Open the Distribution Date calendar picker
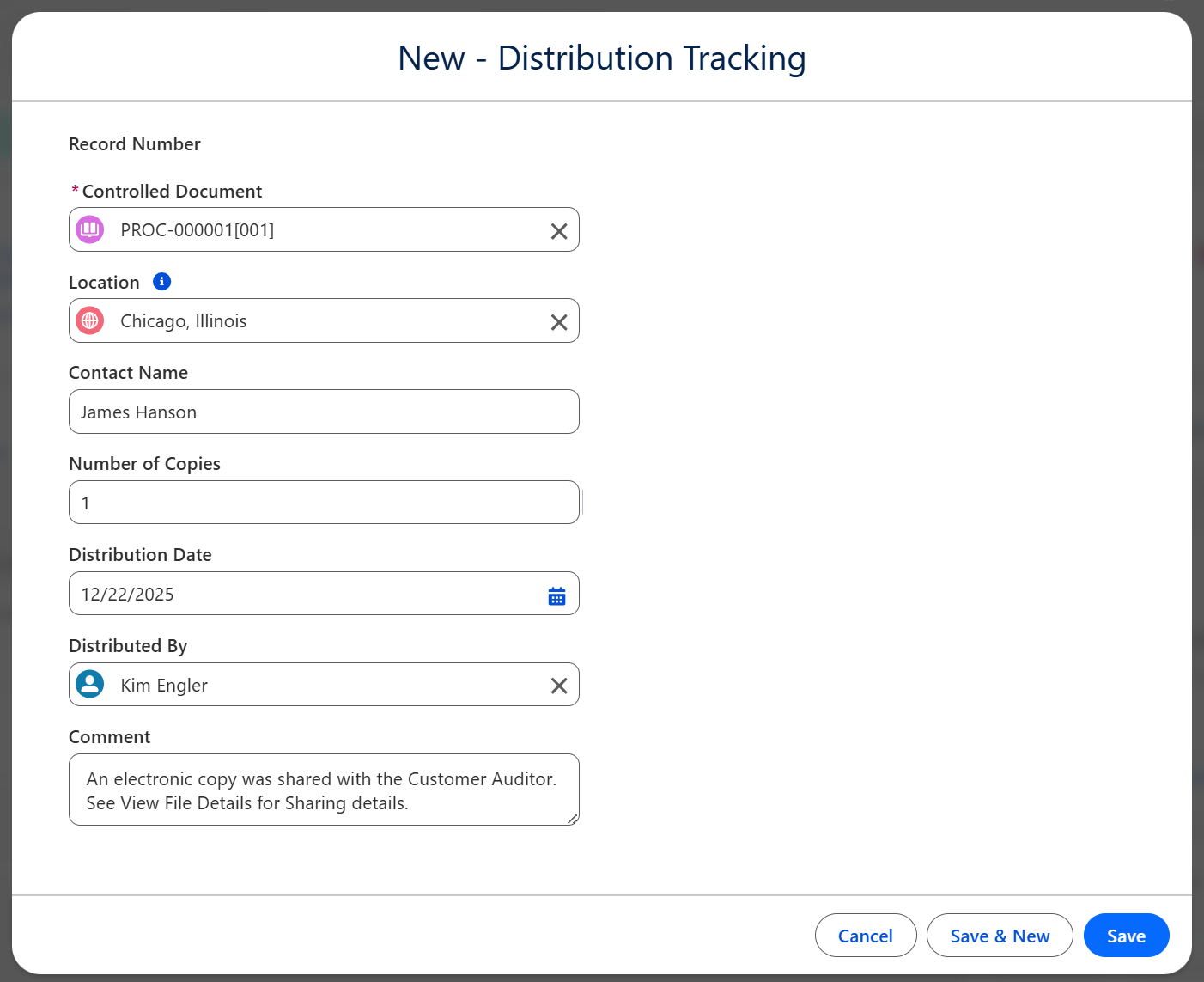The height and width of the screenshot is (982, 1204). point(556,595)
